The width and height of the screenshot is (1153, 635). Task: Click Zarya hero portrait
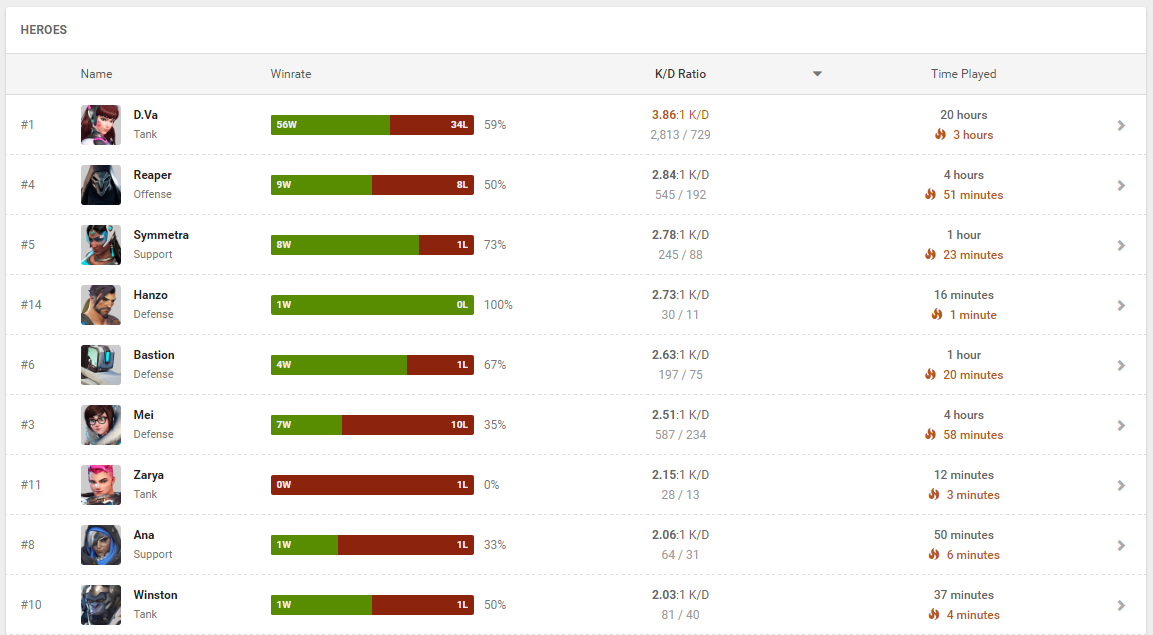(x=101, y=485)
